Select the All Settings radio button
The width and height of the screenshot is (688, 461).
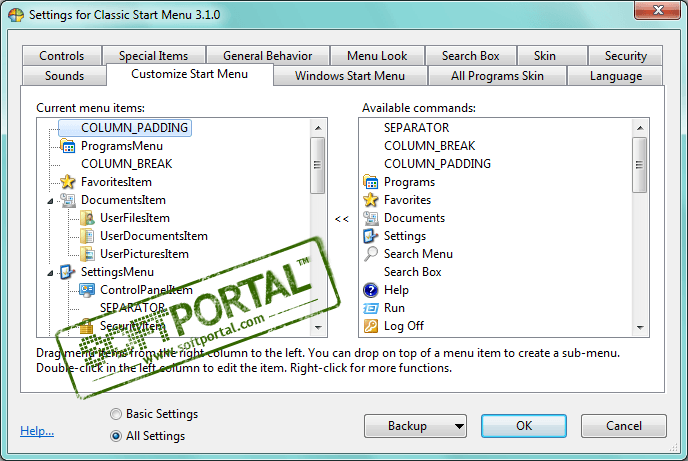pos(116,436)
